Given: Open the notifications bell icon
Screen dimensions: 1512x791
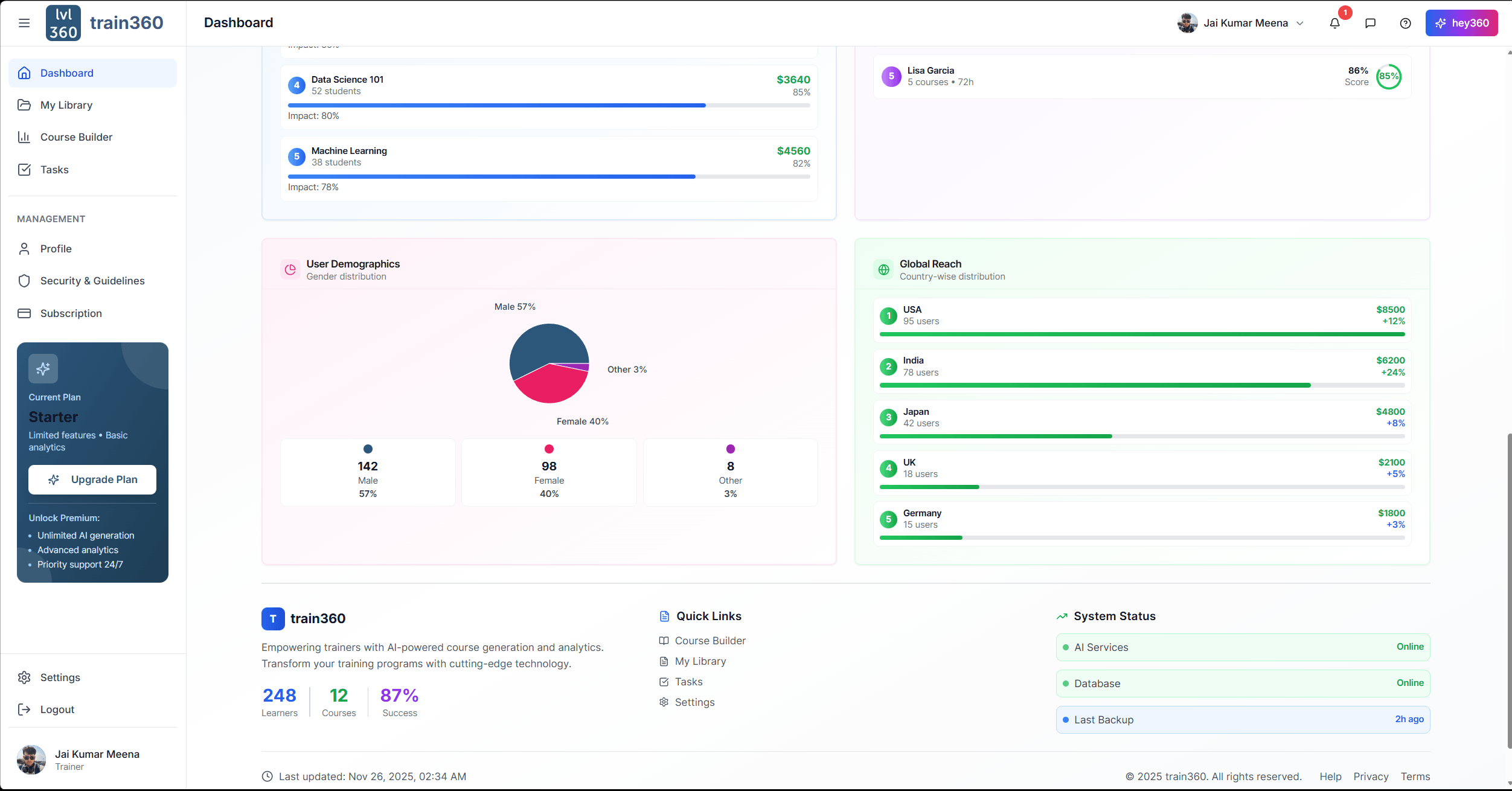Looking at the screenshot, I should click(x=1334, y=23).
